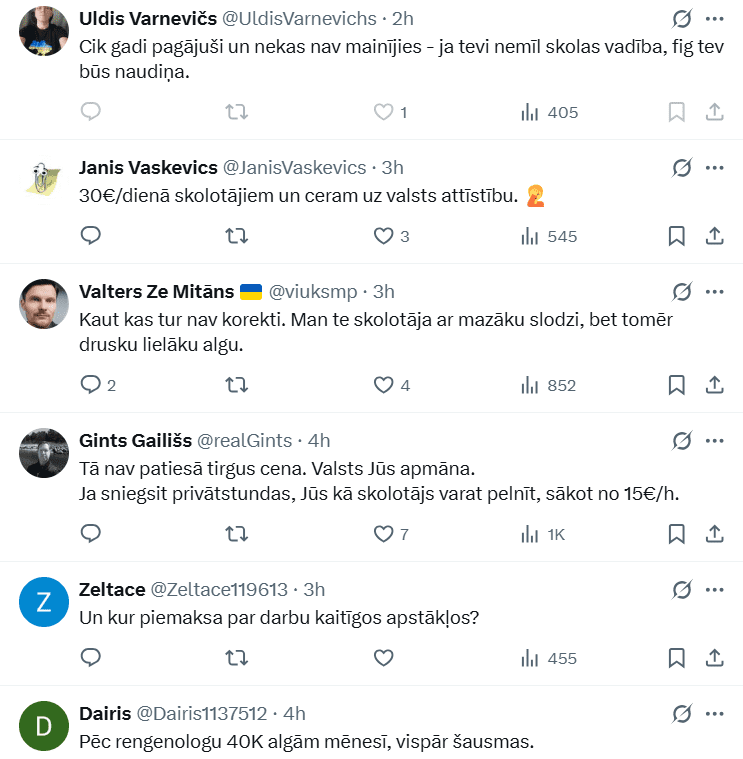Repost Uldis Varnevičs' tweet
Screen dimensions: 743x759
tap(237, 112)
